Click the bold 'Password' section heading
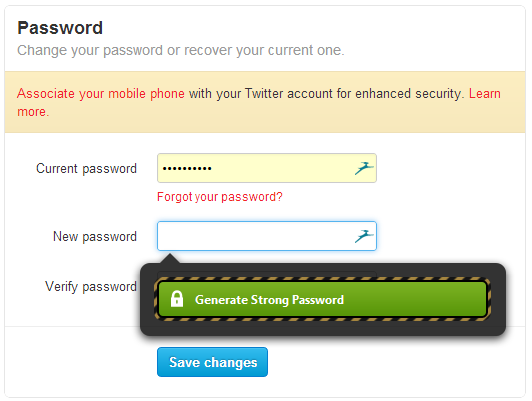This screenshot has width=532, height=401. [x=60, y=28]
